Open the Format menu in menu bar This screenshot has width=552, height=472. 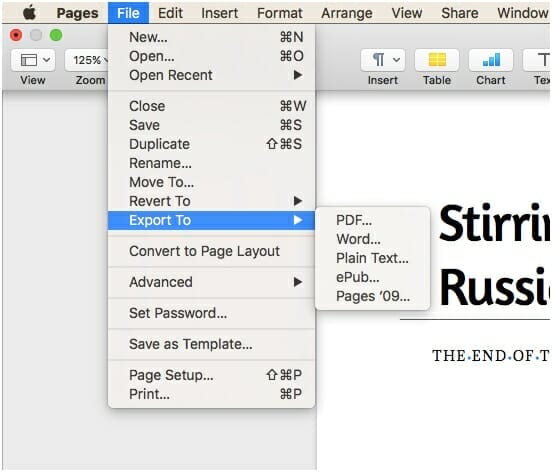pyautogui.click(x=280, y=13)
